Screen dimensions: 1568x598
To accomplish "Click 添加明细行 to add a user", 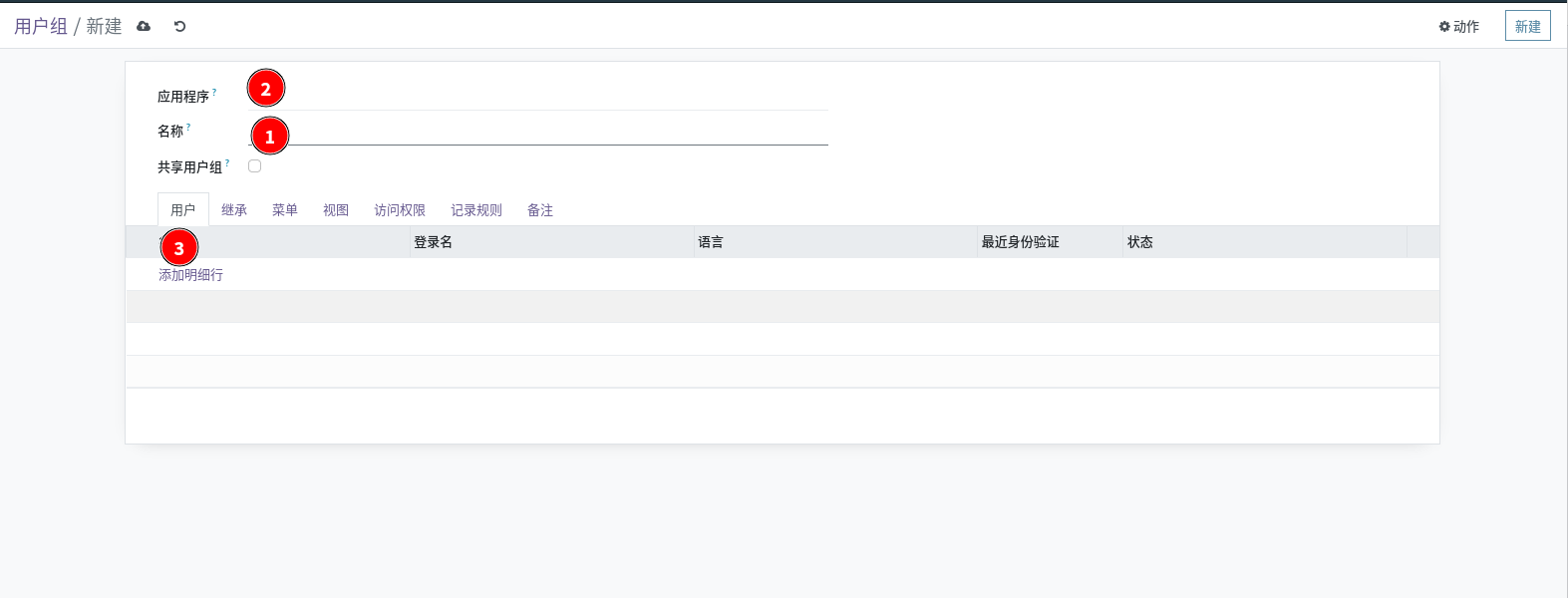I will [x=191, y=275].
